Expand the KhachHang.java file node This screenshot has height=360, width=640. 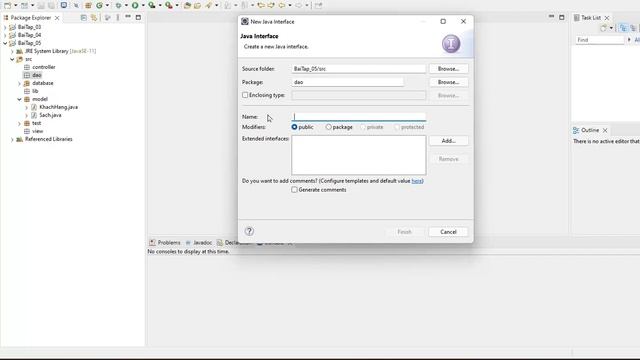point(27,107)
